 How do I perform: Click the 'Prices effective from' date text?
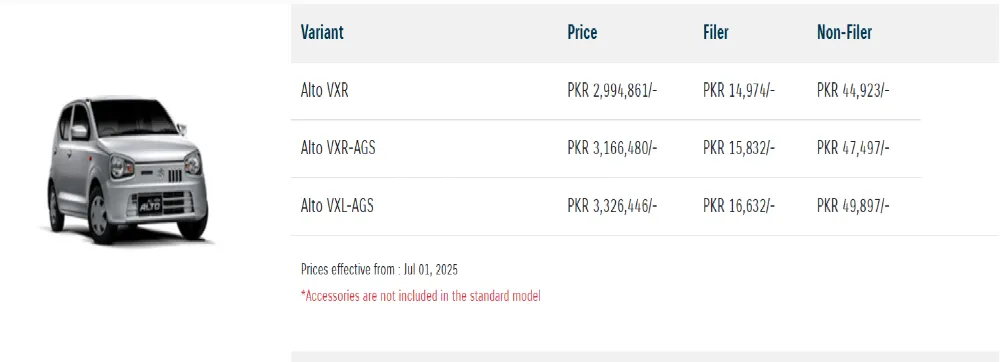(379, 270)
